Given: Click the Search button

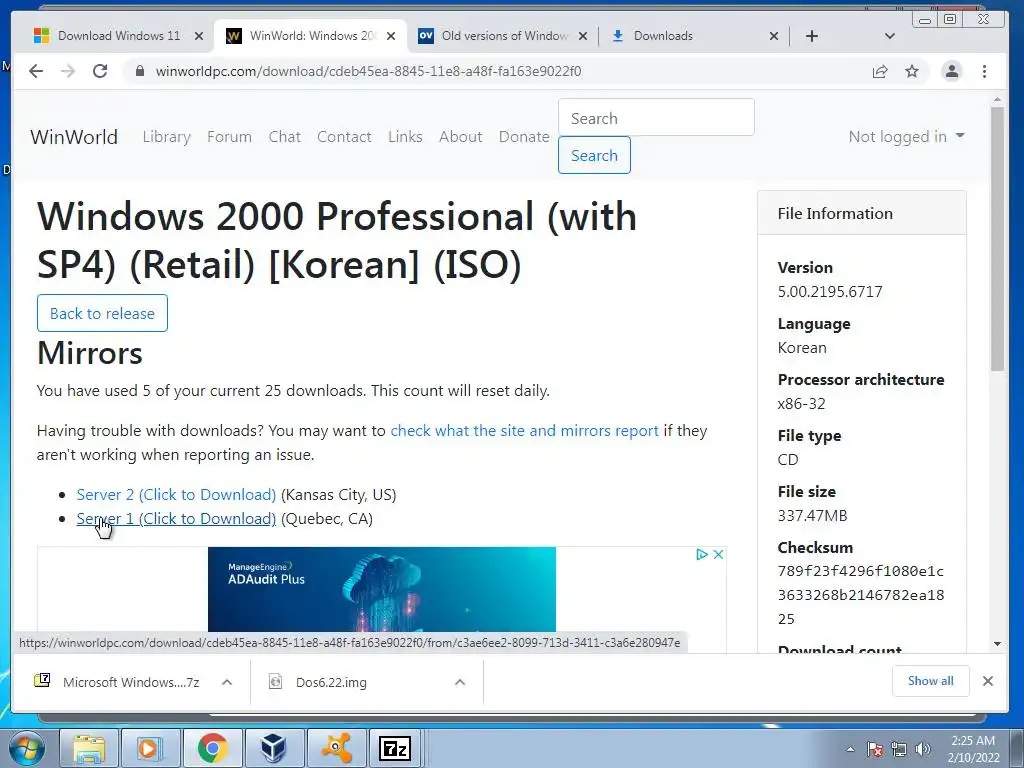Looking at the screenshot, I should 594,155.
